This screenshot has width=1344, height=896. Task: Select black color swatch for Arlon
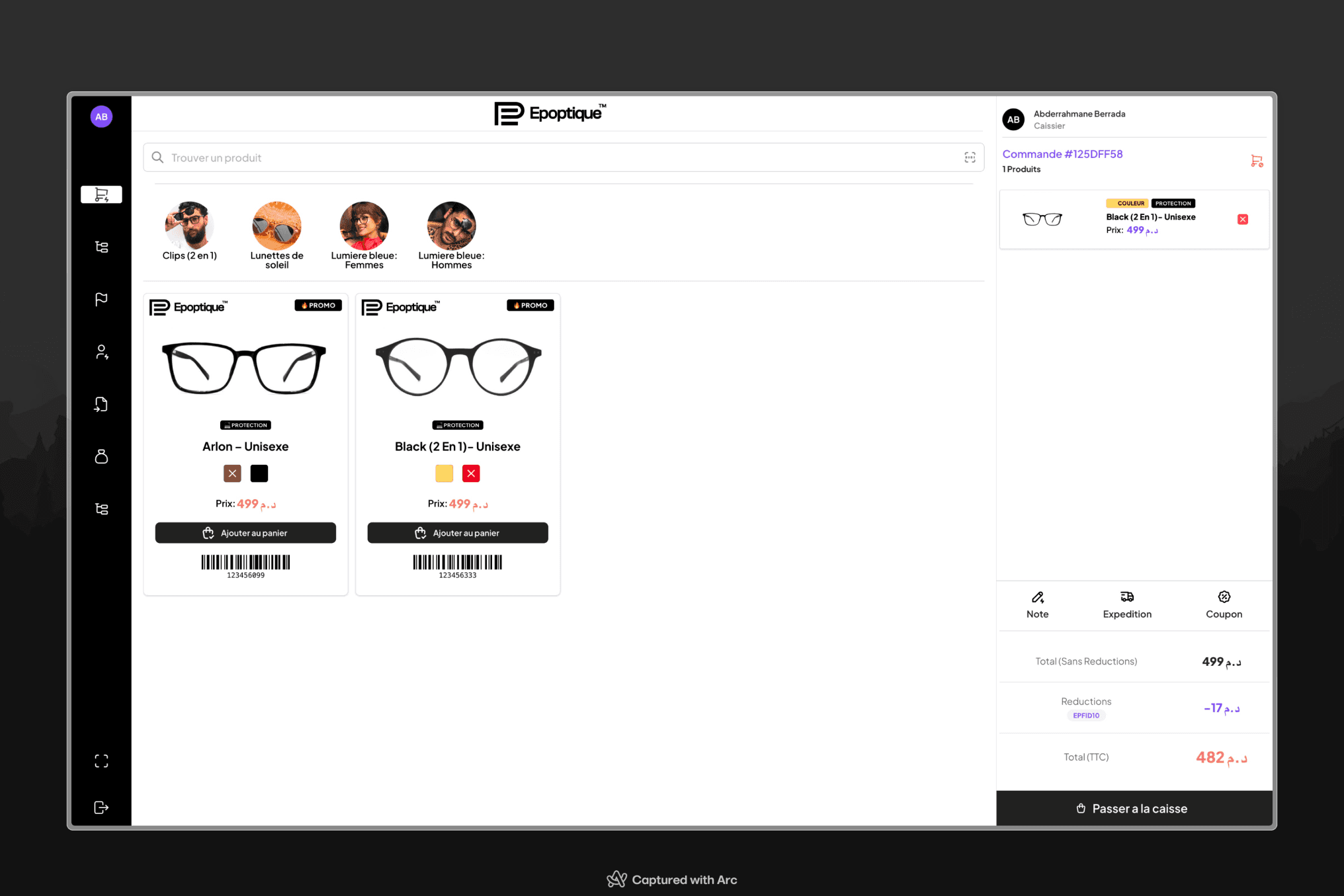[x=259, y=473]
